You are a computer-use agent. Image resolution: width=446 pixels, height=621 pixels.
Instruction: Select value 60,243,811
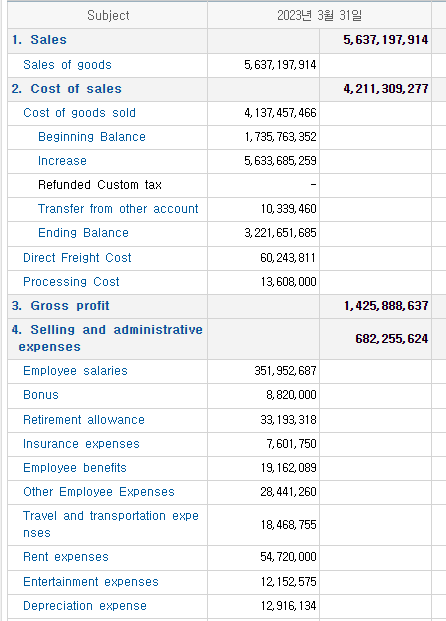pos(288,258)
